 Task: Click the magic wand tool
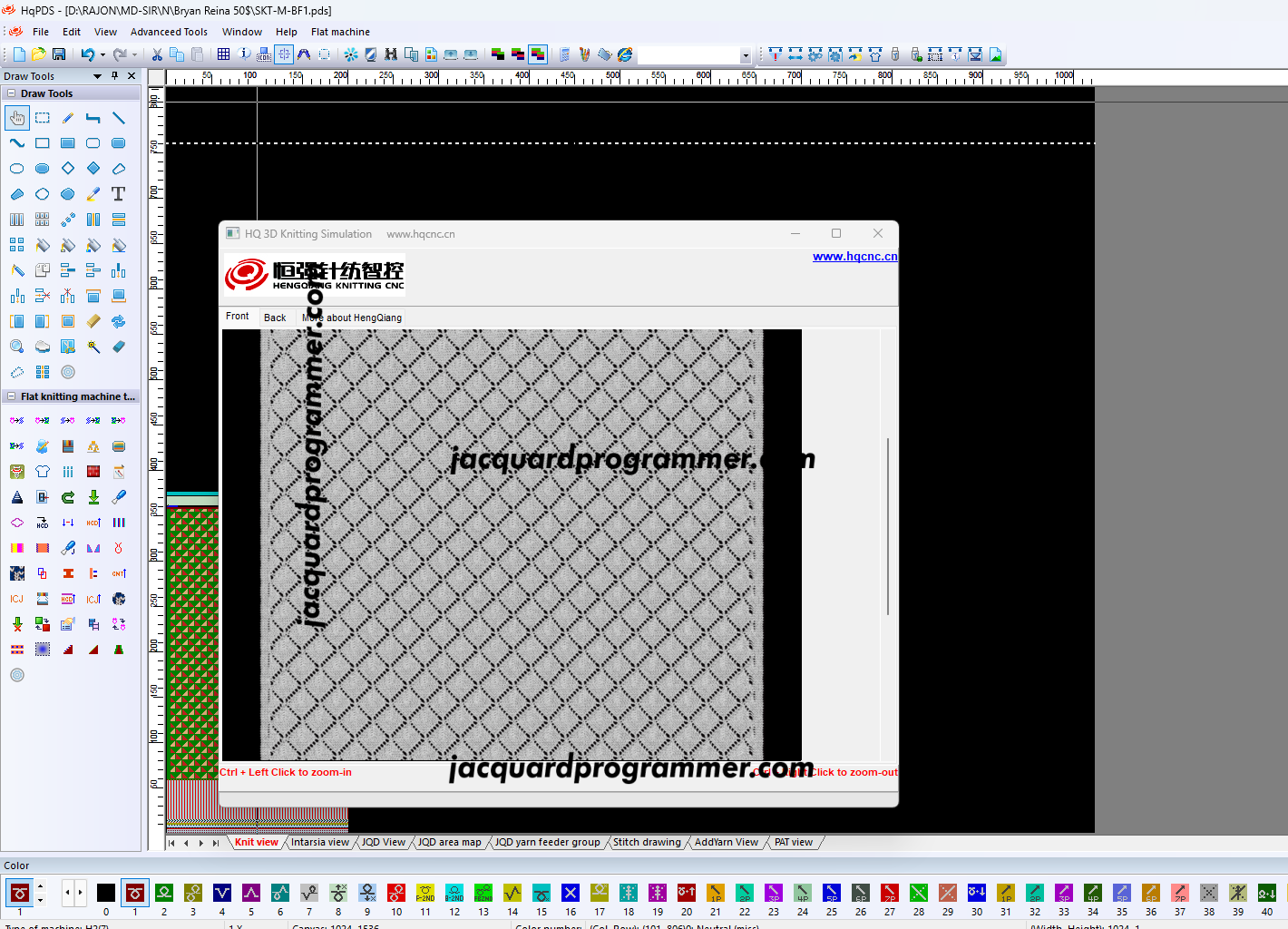(93, 347)
